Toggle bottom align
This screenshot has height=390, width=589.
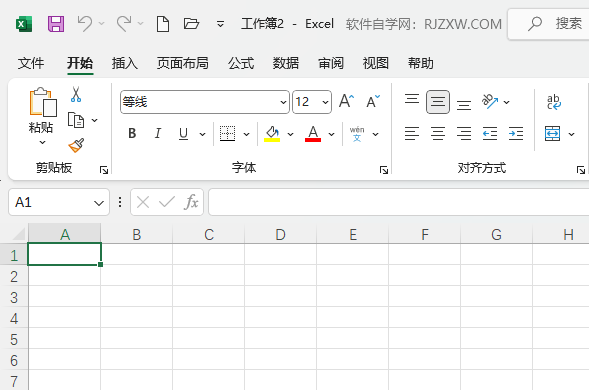click(464, 105)
